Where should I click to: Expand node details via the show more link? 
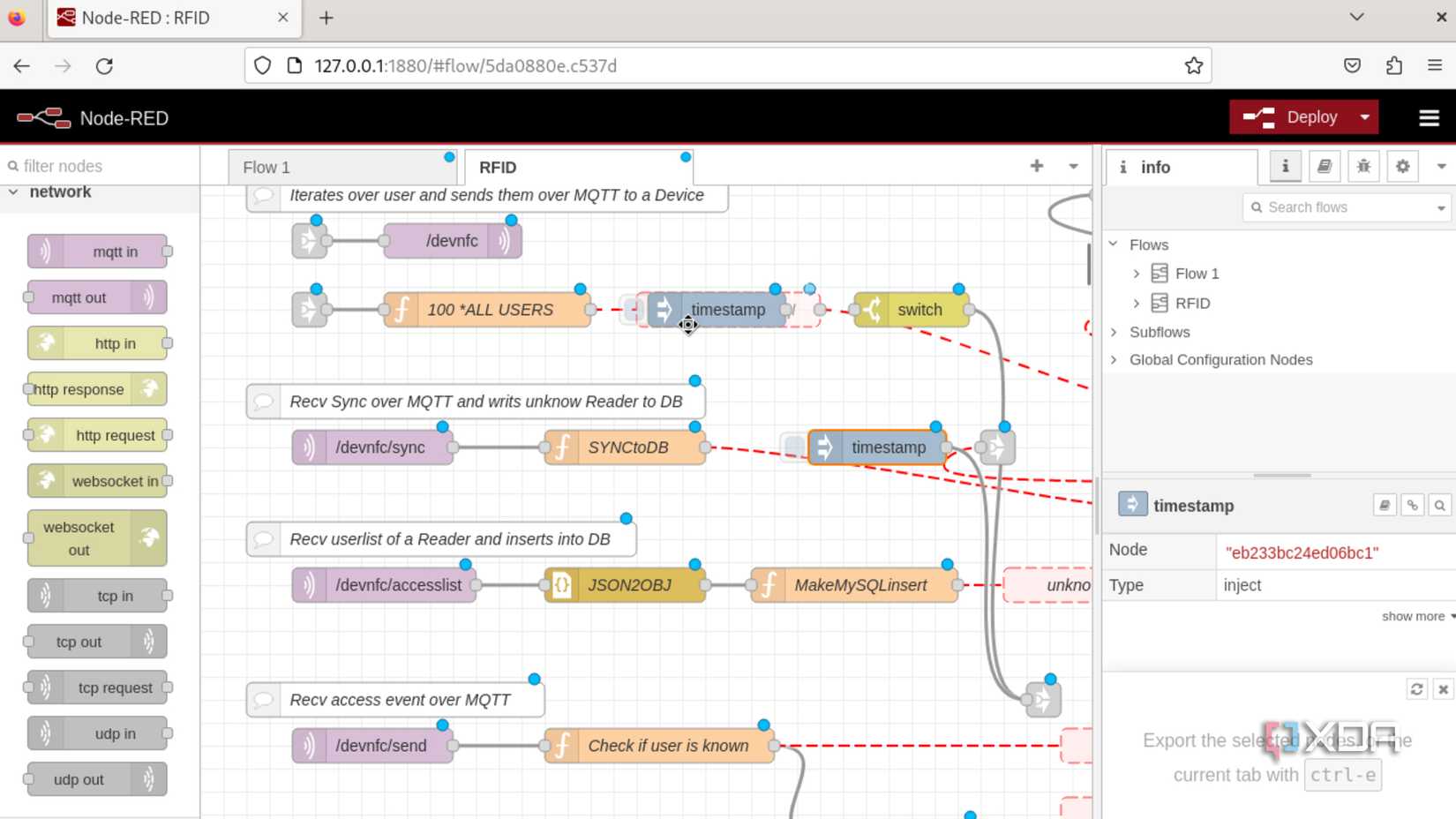point(1413,616)
